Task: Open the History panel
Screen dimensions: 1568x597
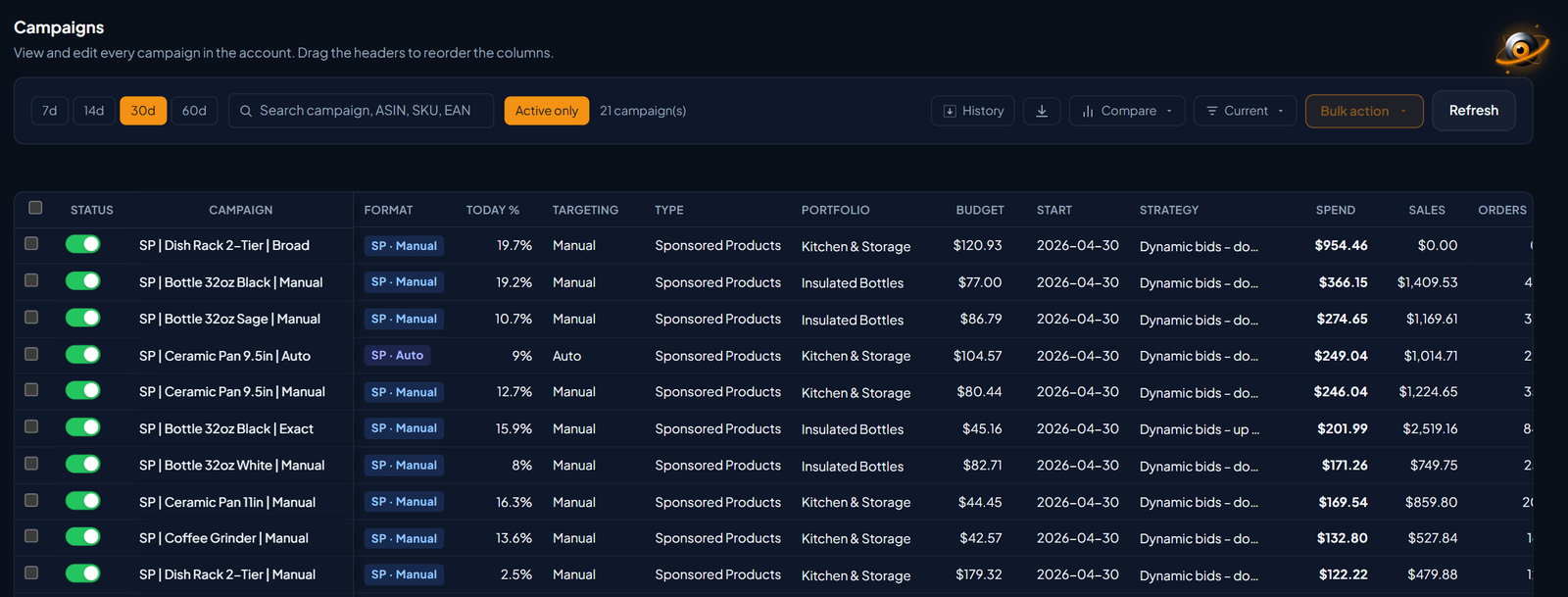Action: (x=972, y=111)
